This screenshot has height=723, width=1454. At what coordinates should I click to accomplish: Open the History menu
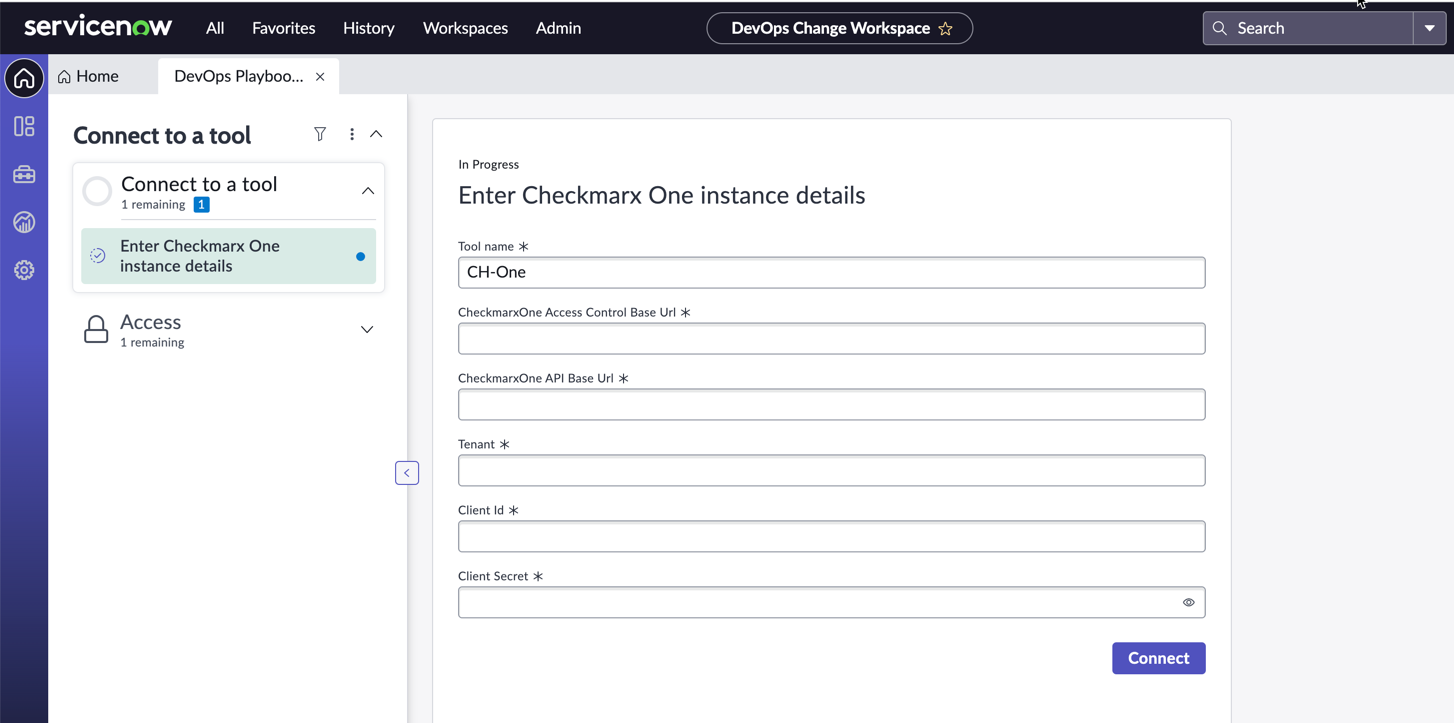369,28
